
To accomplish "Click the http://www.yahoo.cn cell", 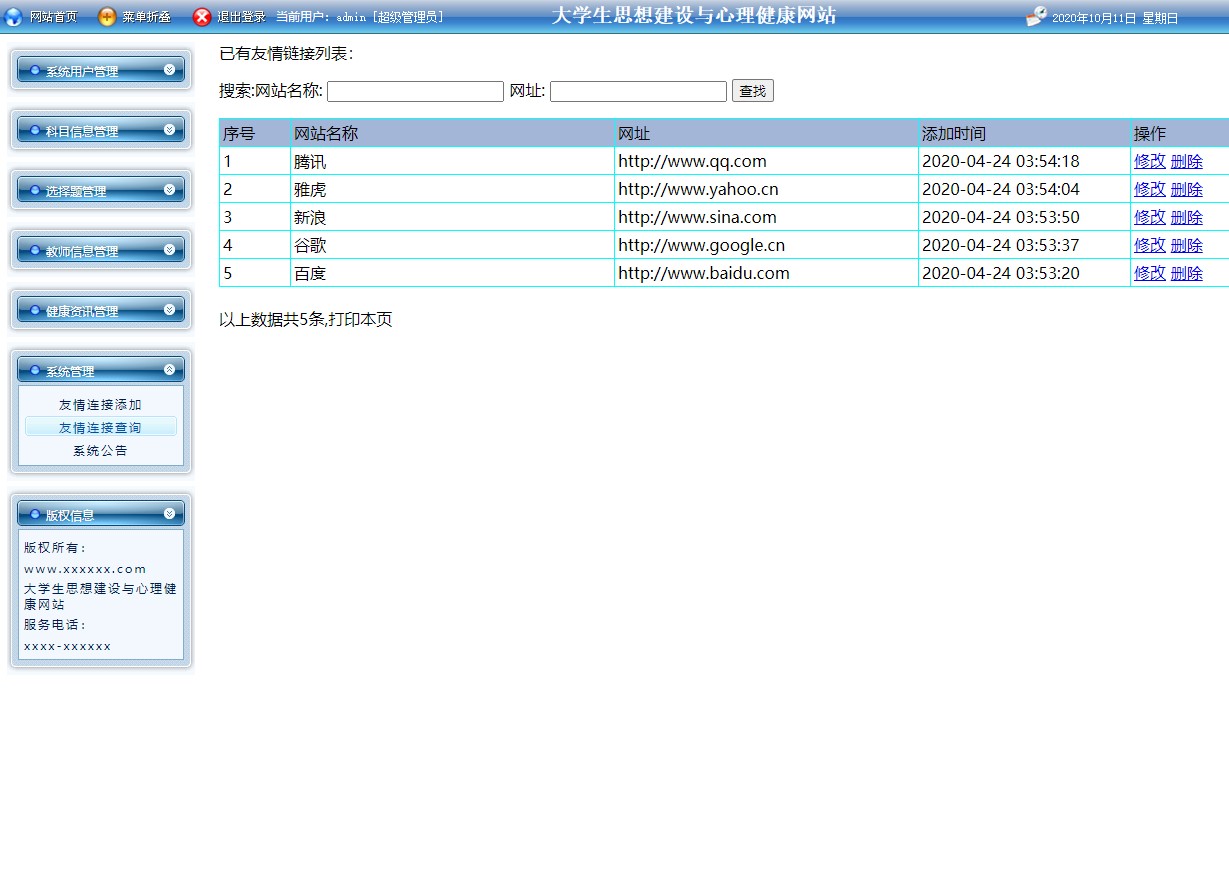I will pyautogui.click(x=766, y=189).
